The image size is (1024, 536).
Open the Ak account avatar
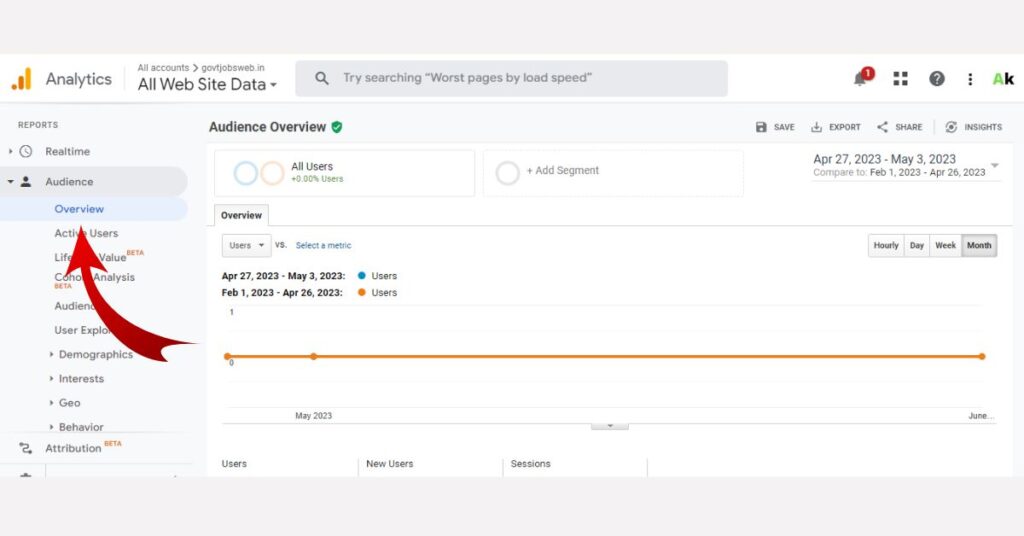tap(1003, 79)
